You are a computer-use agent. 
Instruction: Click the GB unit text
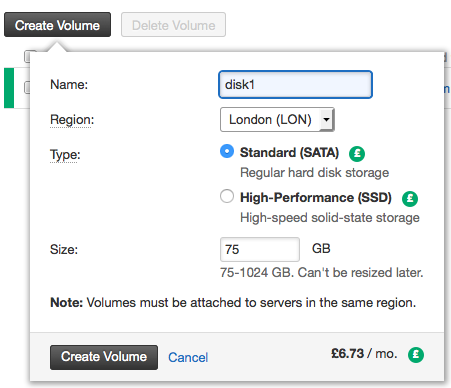(x=321, y=248)
